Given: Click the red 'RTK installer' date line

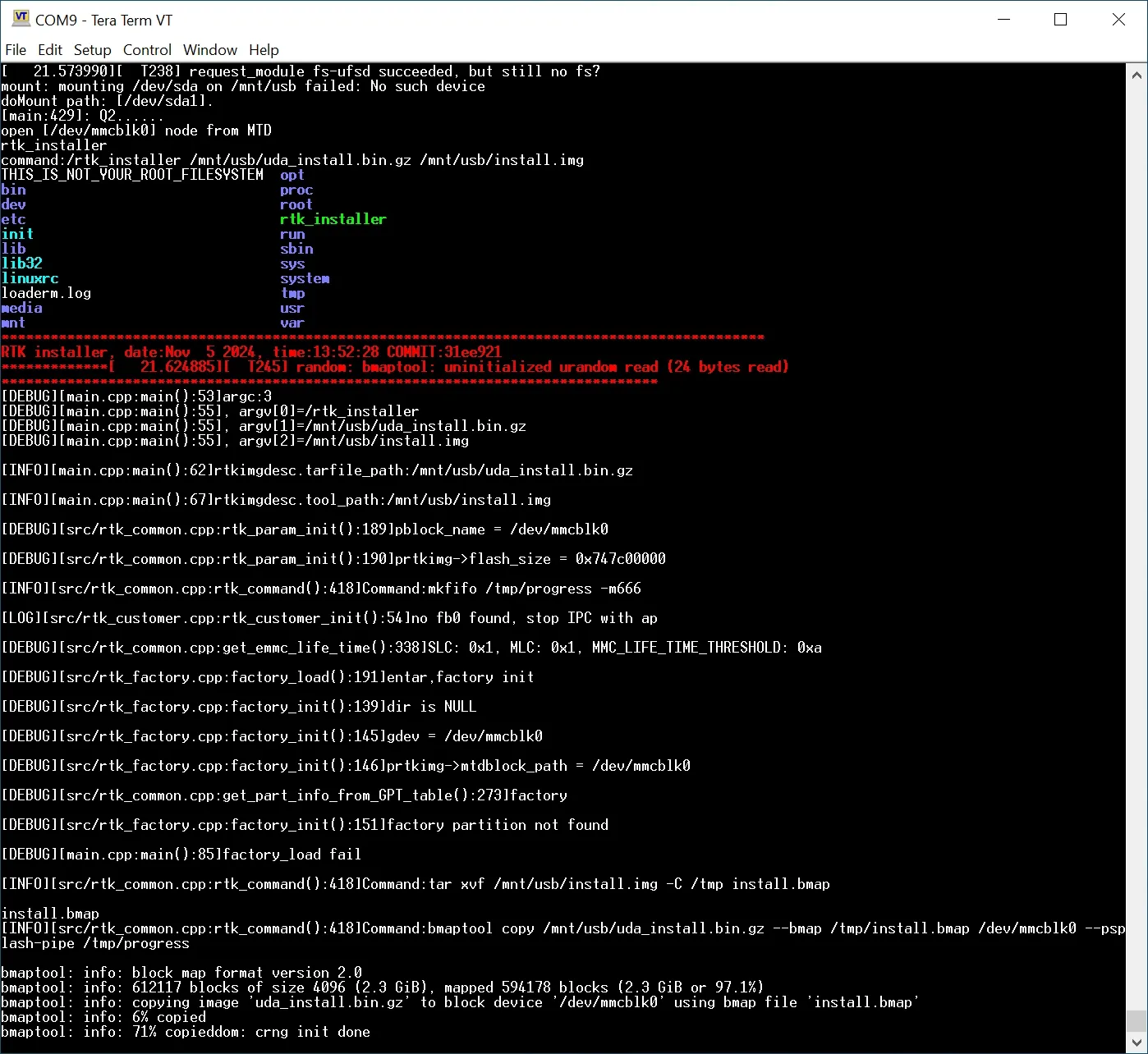Looking at the screenshot, I should pos(251,352).
